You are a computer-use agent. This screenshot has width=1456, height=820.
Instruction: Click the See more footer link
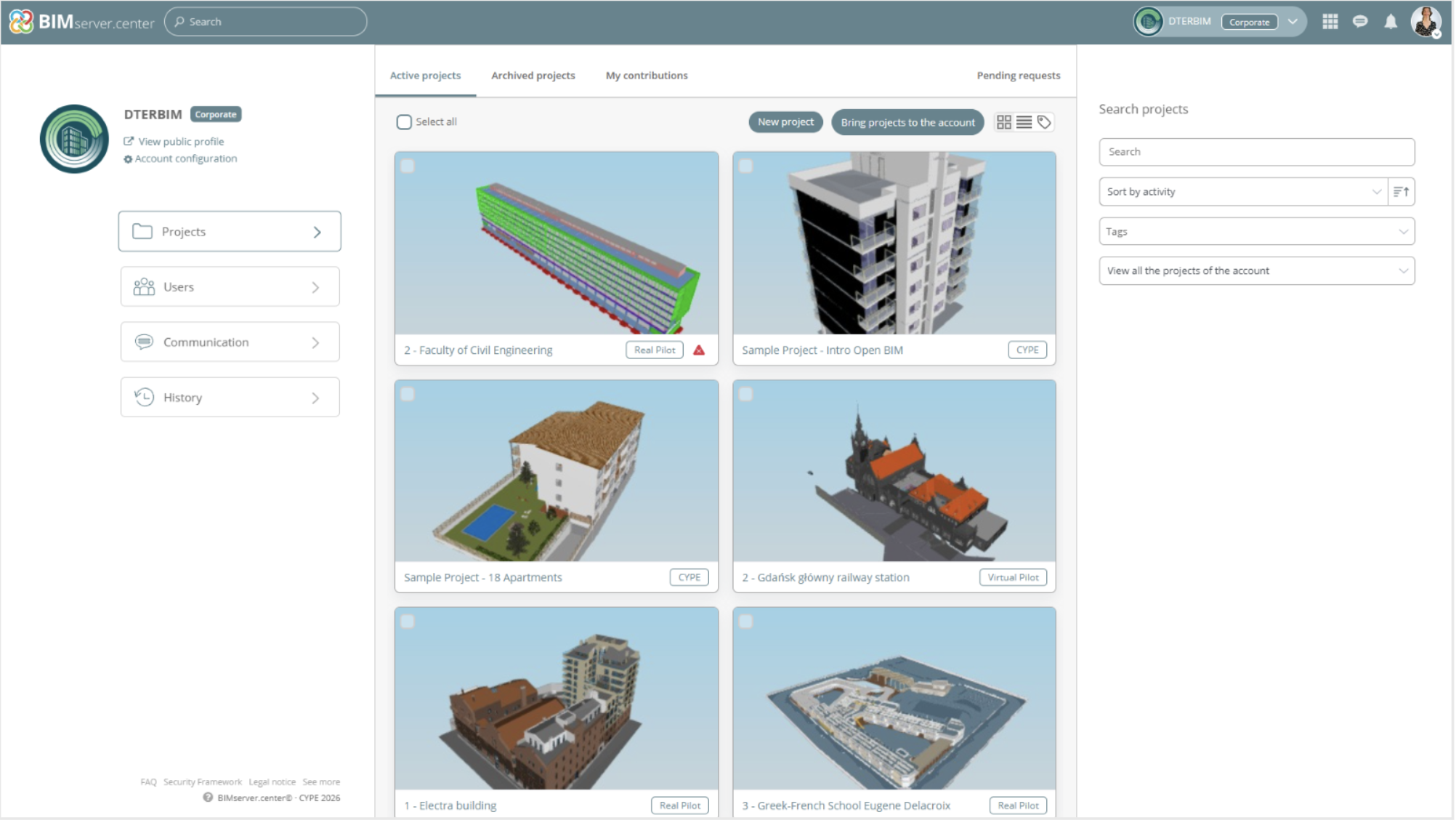pos(321,782)
